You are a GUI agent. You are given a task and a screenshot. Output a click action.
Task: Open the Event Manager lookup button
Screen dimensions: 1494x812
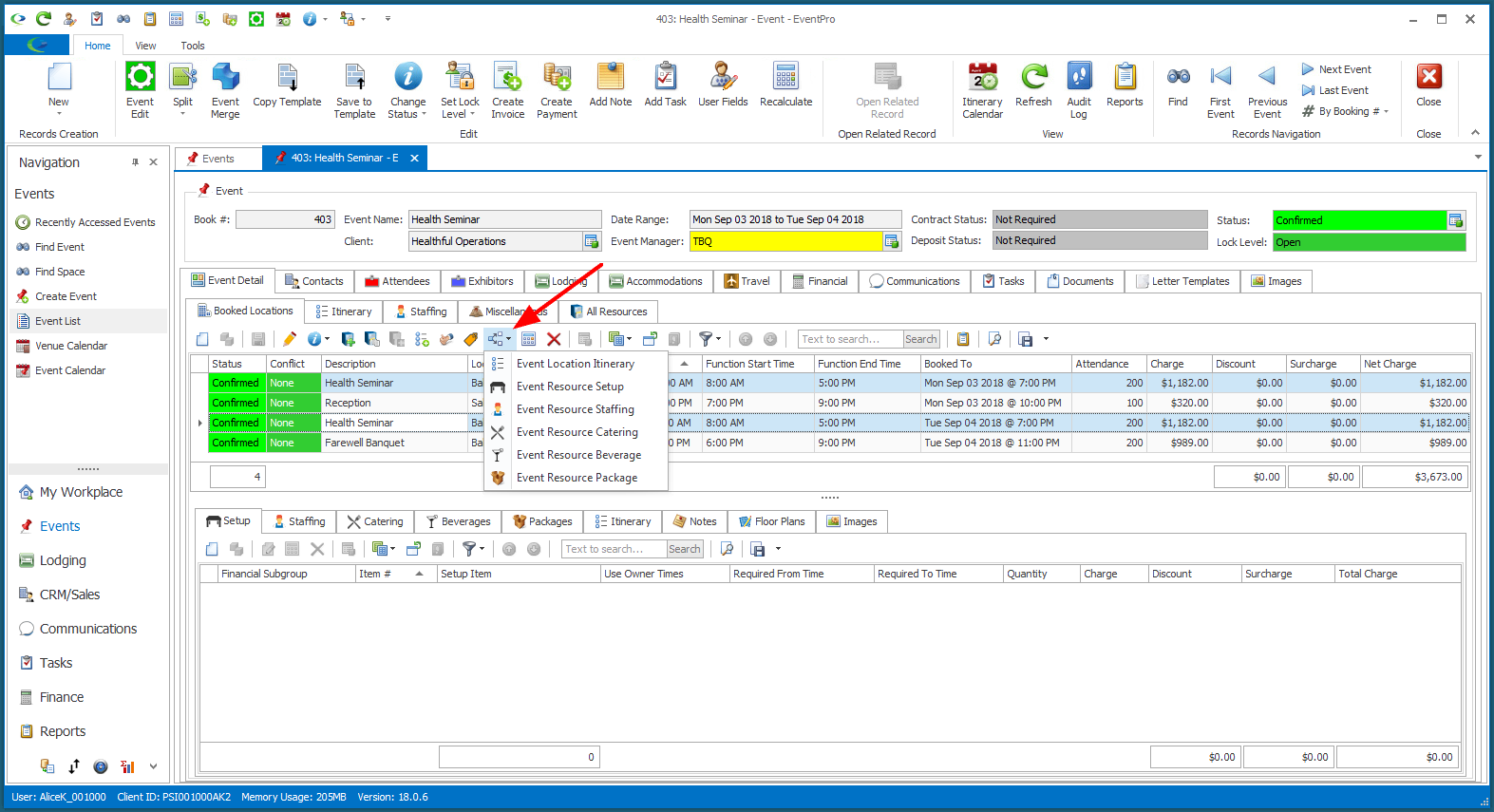click(x=891, y=241)
